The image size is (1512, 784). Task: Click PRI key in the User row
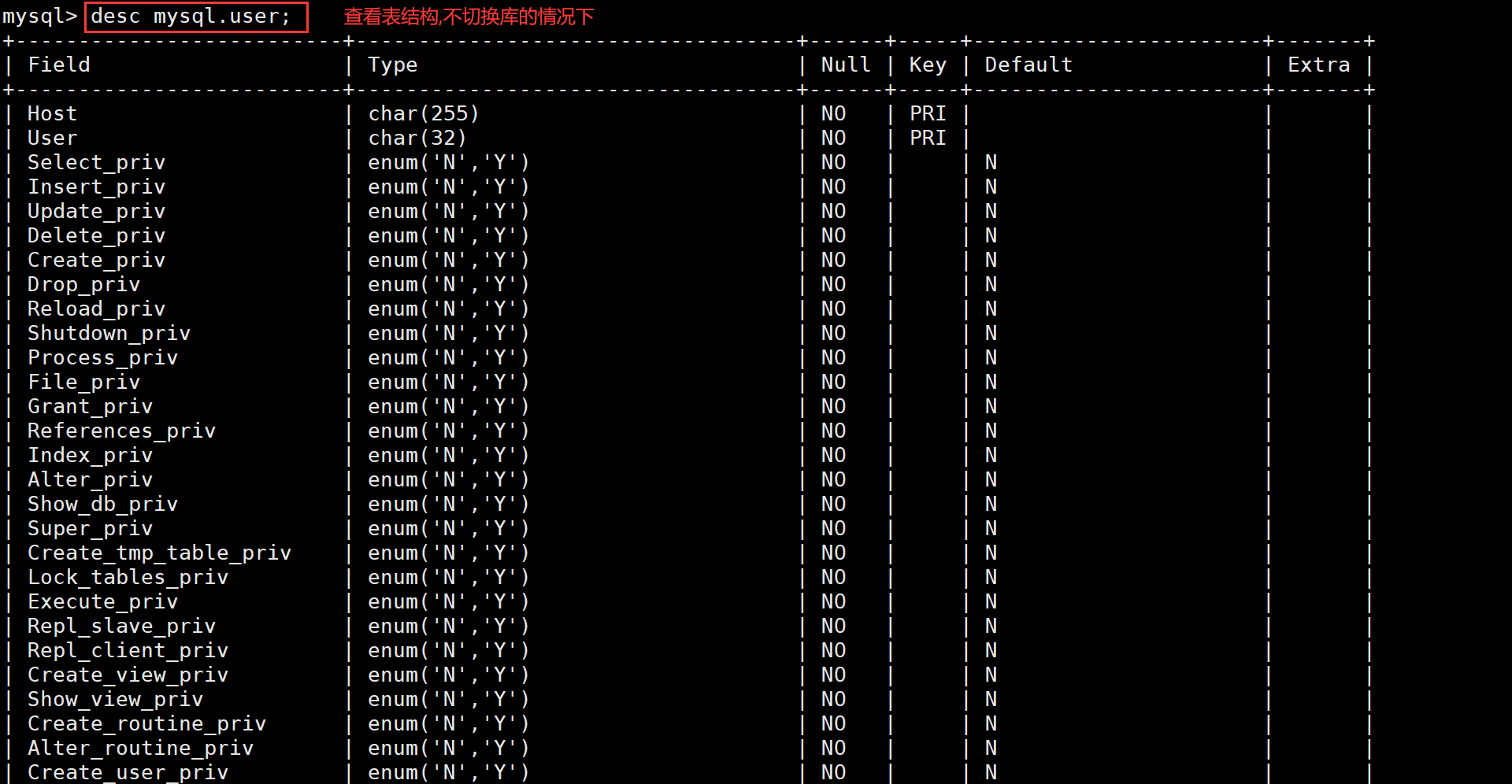click(928, 138)
